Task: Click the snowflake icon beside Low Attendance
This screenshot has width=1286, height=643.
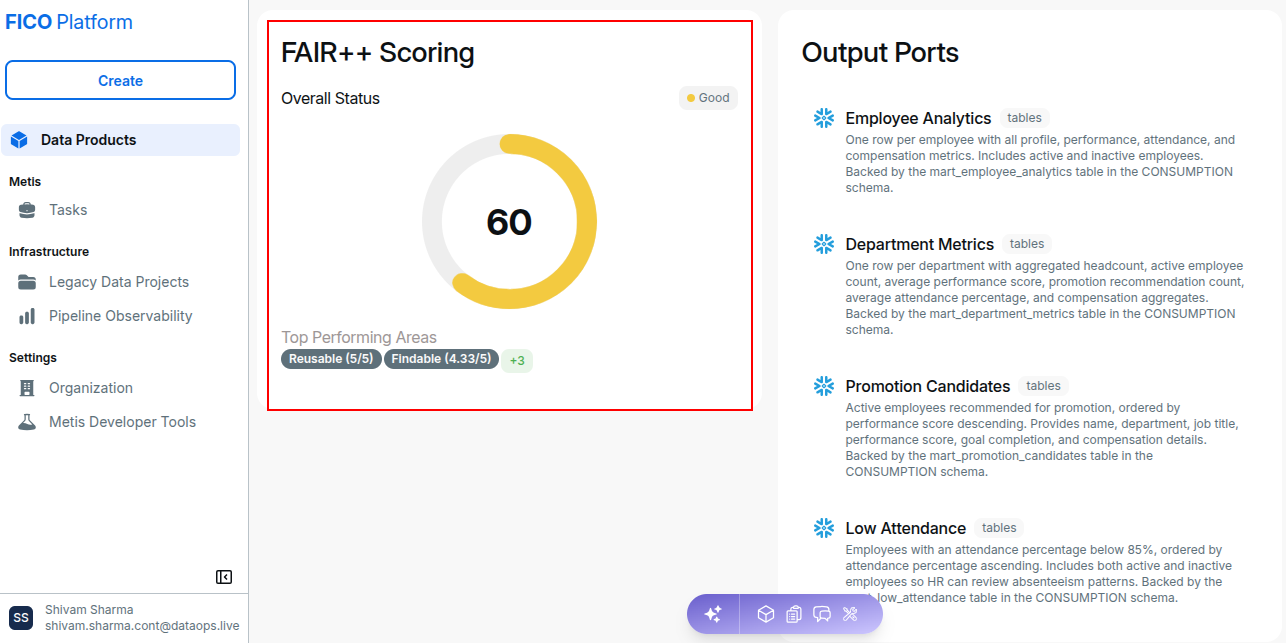Action: coord(824,528)
